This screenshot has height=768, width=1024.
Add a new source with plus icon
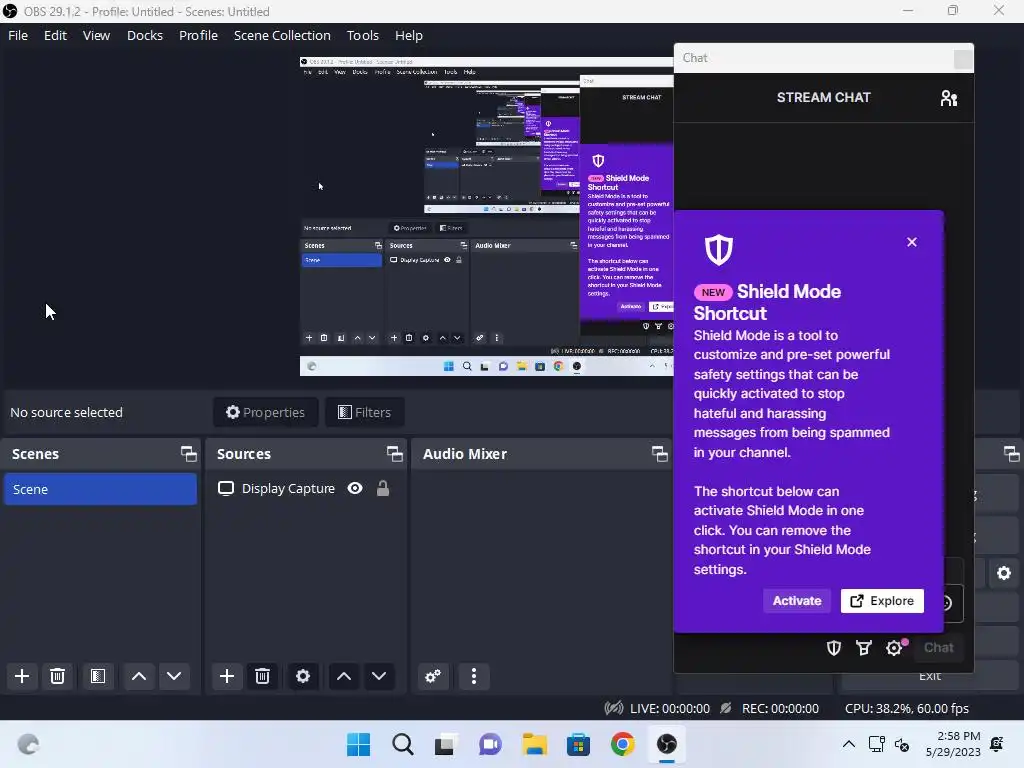227,676
